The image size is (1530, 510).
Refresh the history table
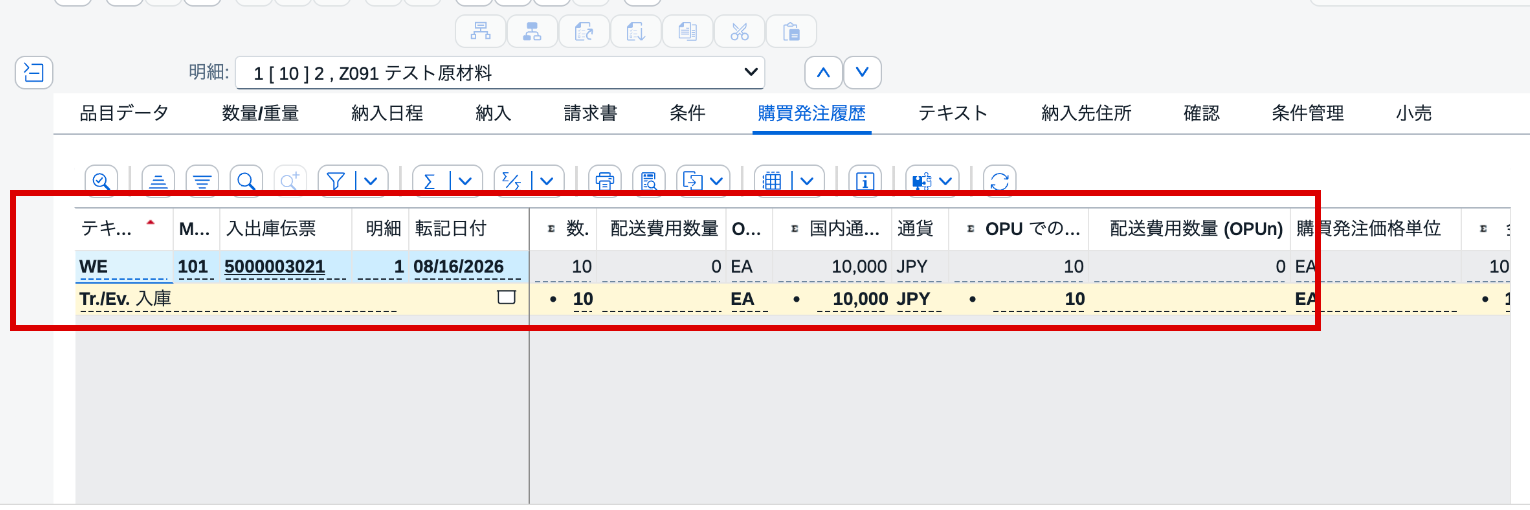click(999, 181)
